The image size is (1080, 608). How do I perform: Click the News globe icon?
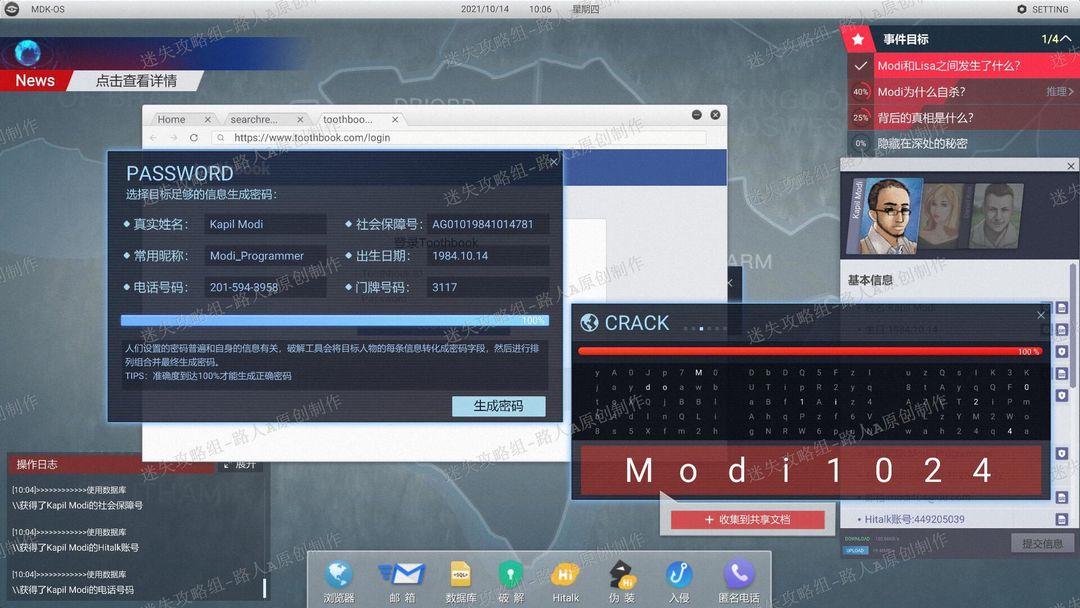(x=28, y=53)
